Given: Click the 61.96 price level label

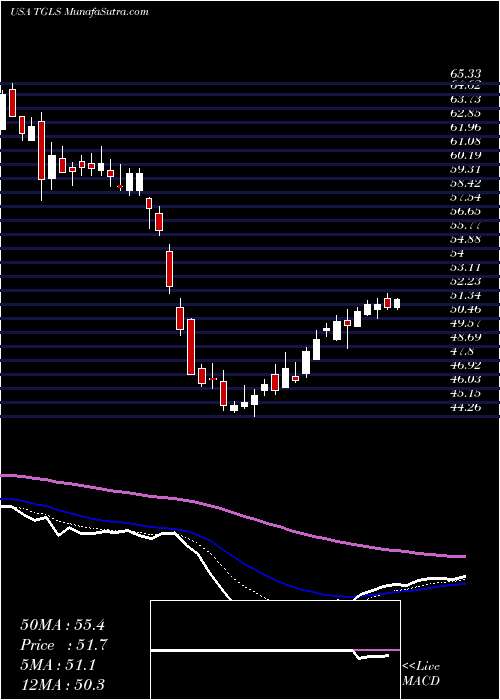Looking at the screenshot, I should [x=466, y=127].
